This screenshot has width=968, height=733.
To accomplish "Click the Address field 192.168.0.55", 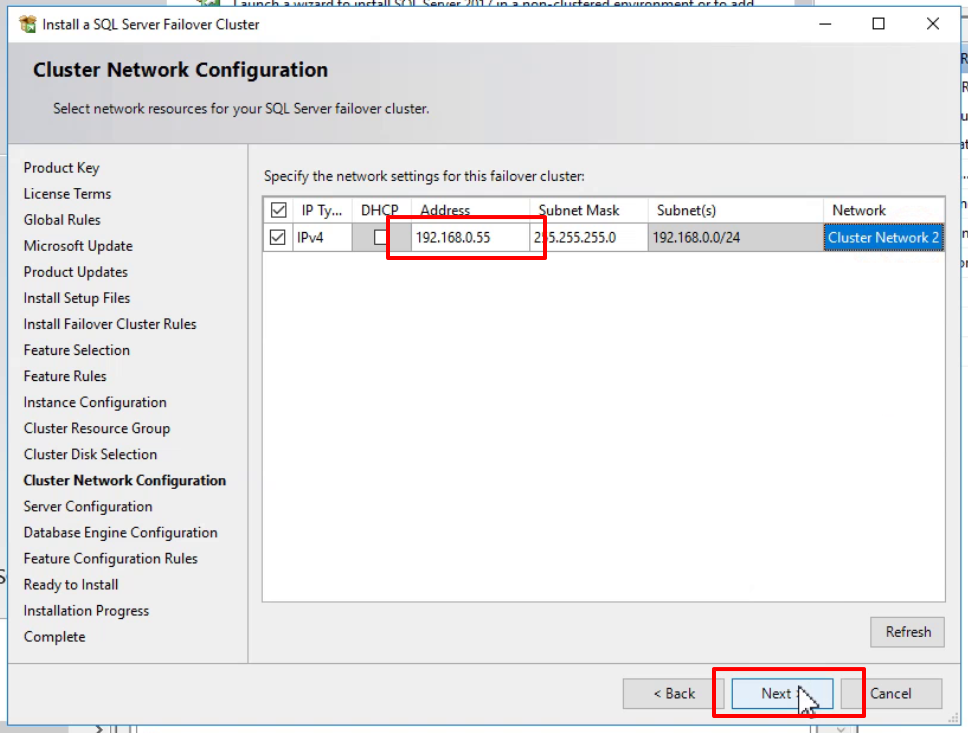I will pyautogui.click(x=470, y=238).
